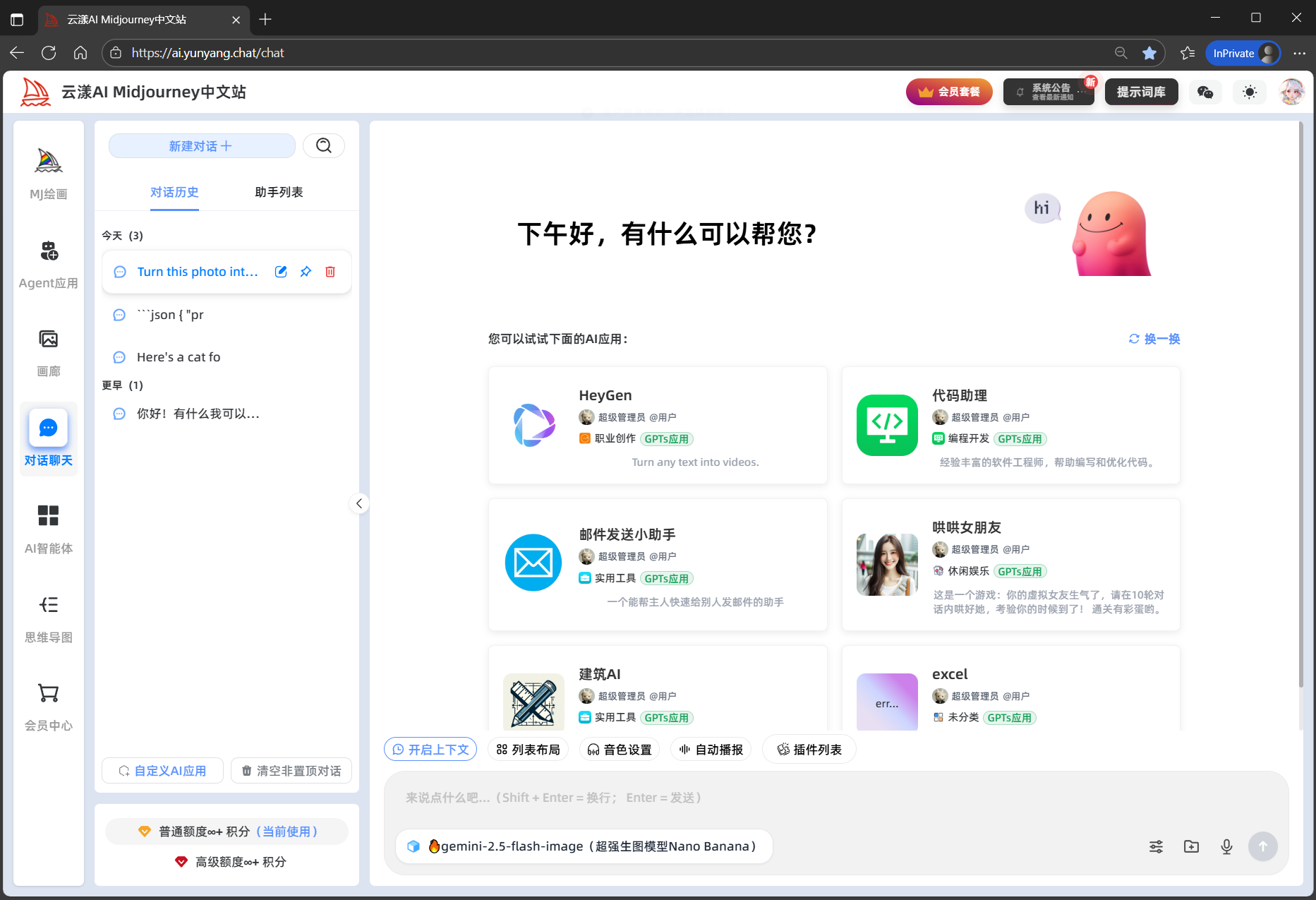Viewport: 1316px width, 900px height.
Task: Open the 'Here's a cat fo' conversation
Action: click(227, 357)
